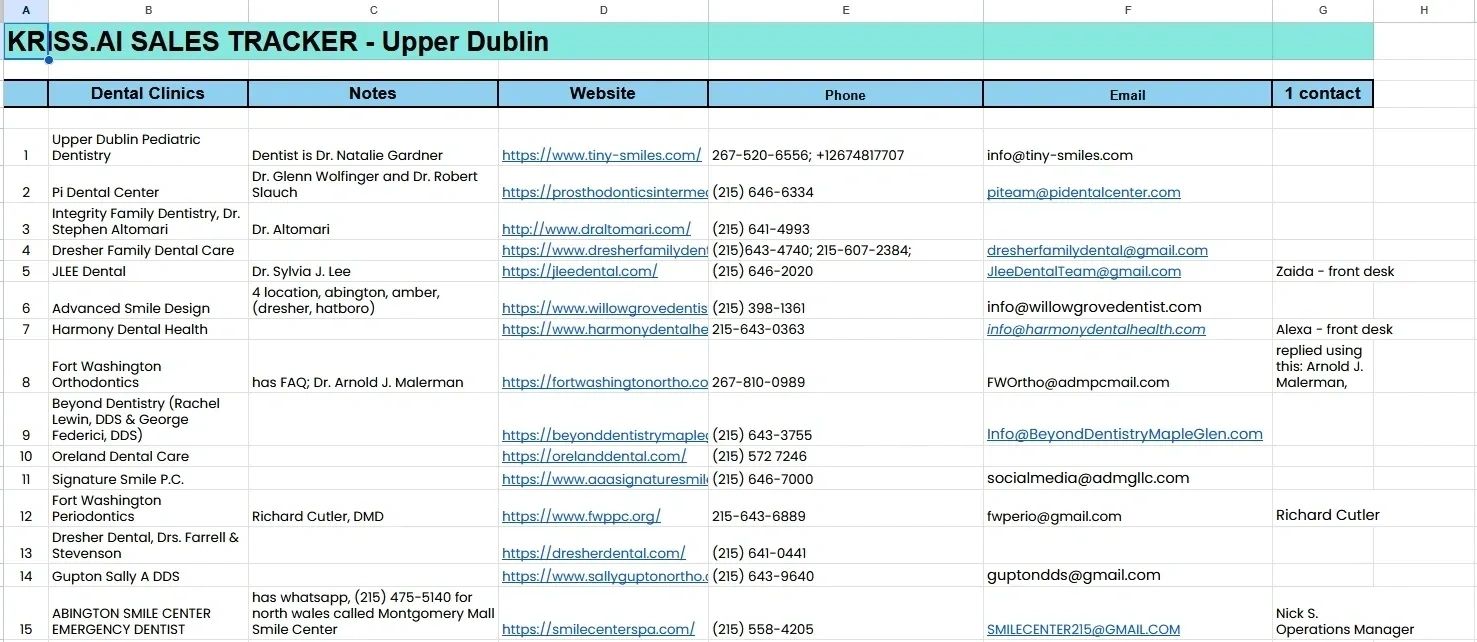This screenshot has height=642, width=1477.
Task: Click the SMILECENTER215@GMAIL.COM email link
Action: click(x=1084, y=630)
